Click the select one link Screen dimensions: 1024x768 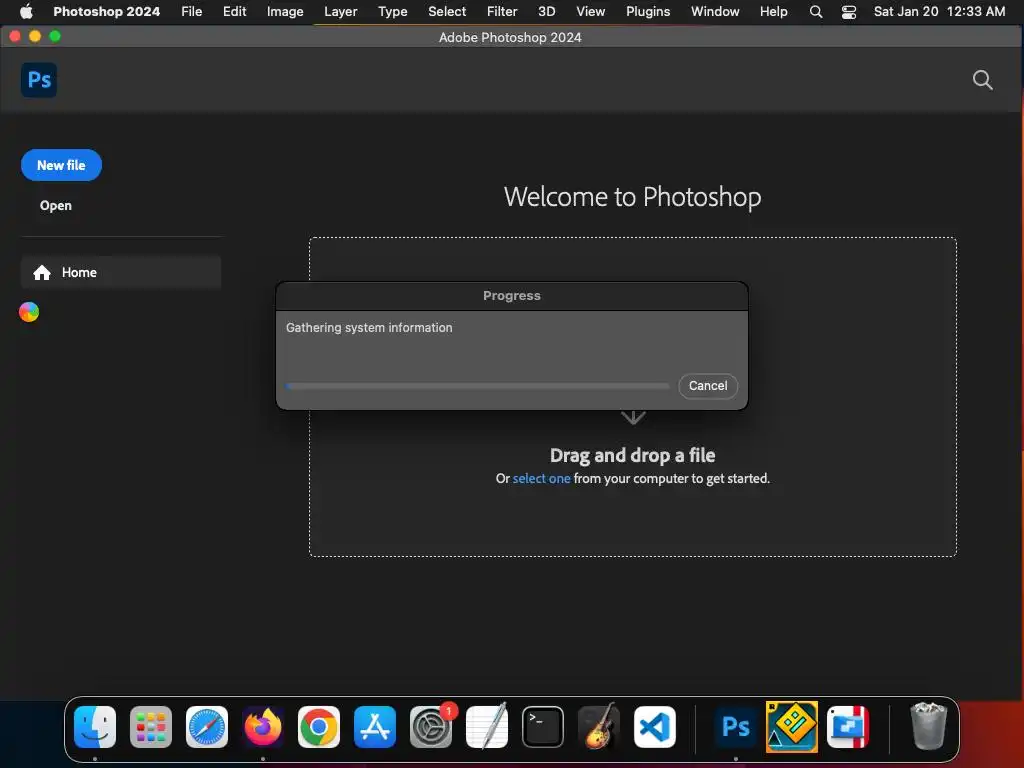541,478
